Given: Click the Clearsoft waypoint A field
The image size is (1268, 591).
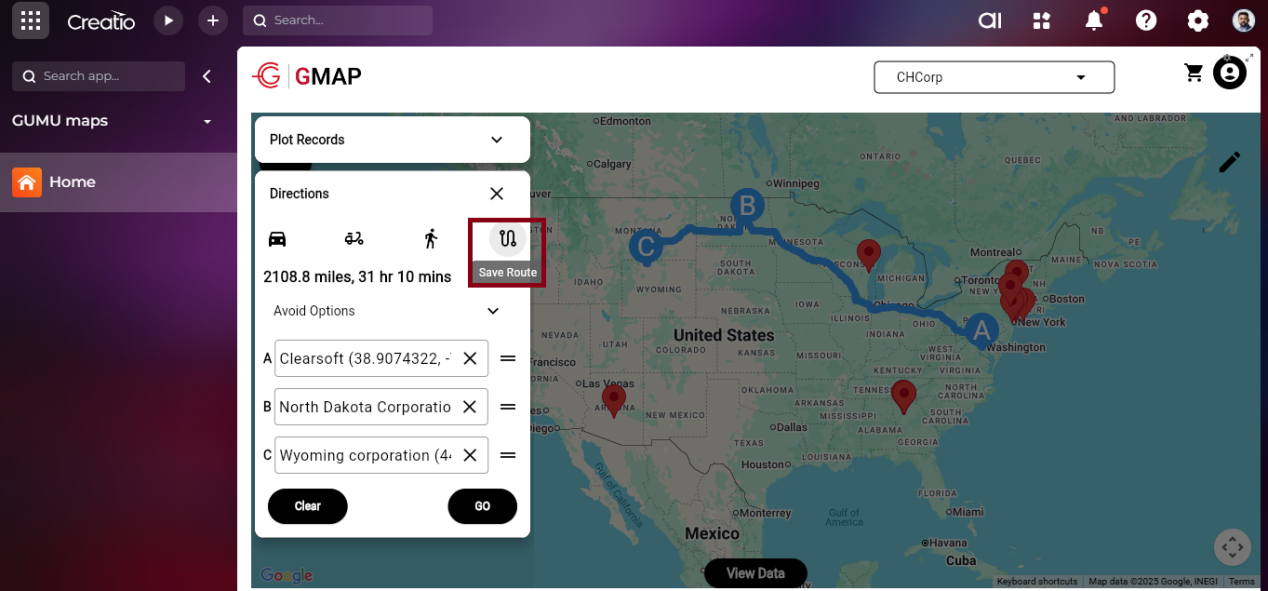Looking at the screenshot, I should click(381, 358).
